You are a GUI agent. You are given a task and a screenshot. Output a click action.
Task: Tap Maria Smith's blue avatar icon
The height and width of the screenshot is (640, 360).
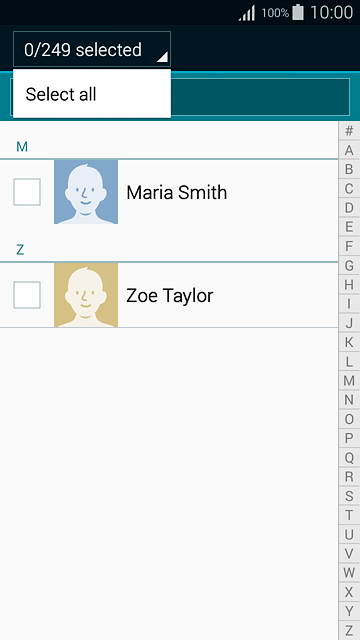point(86,192)
